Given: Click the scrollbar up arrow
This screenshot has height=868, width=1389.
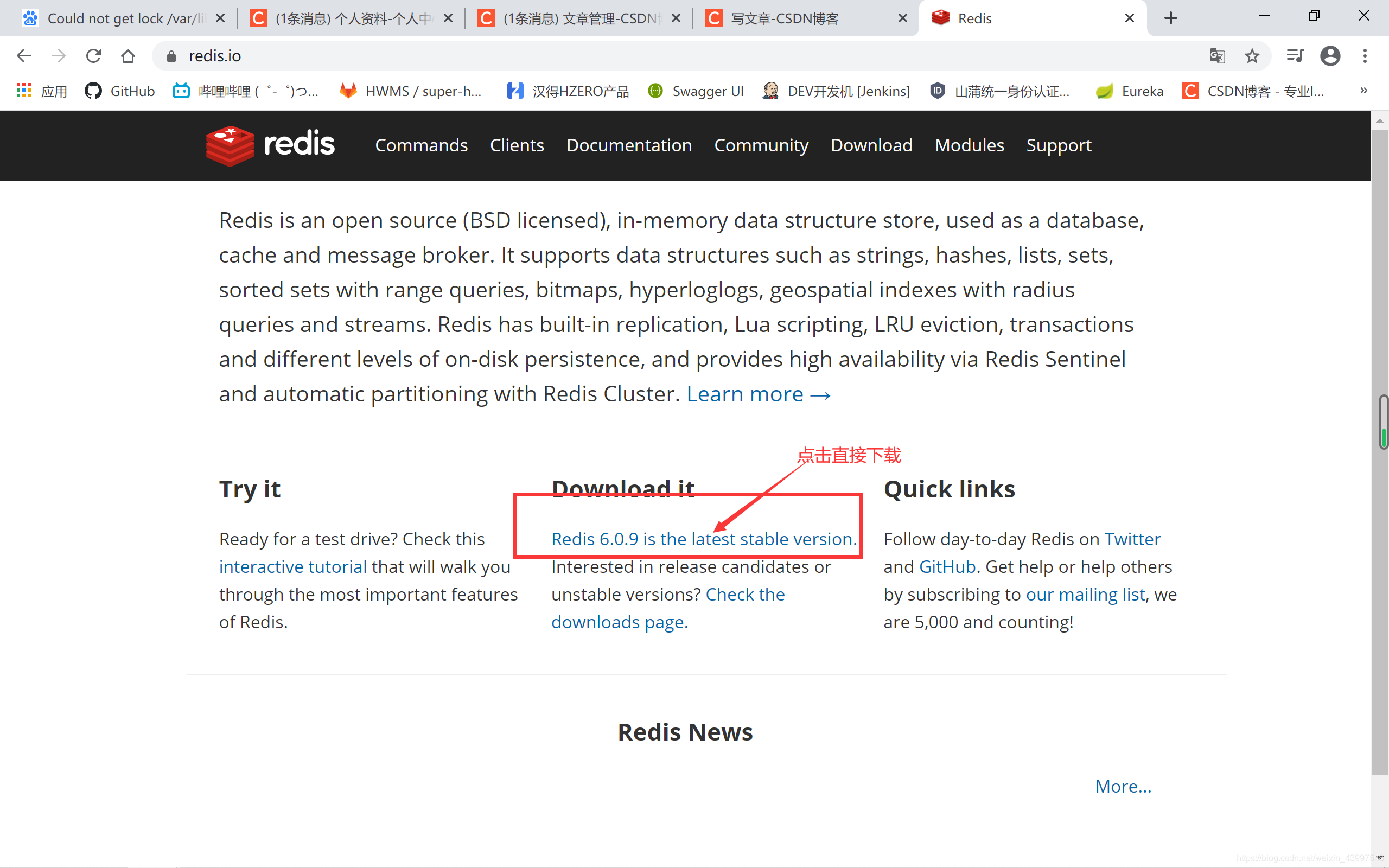Looking at the screenshot, I should click(x=1380, y=120).
